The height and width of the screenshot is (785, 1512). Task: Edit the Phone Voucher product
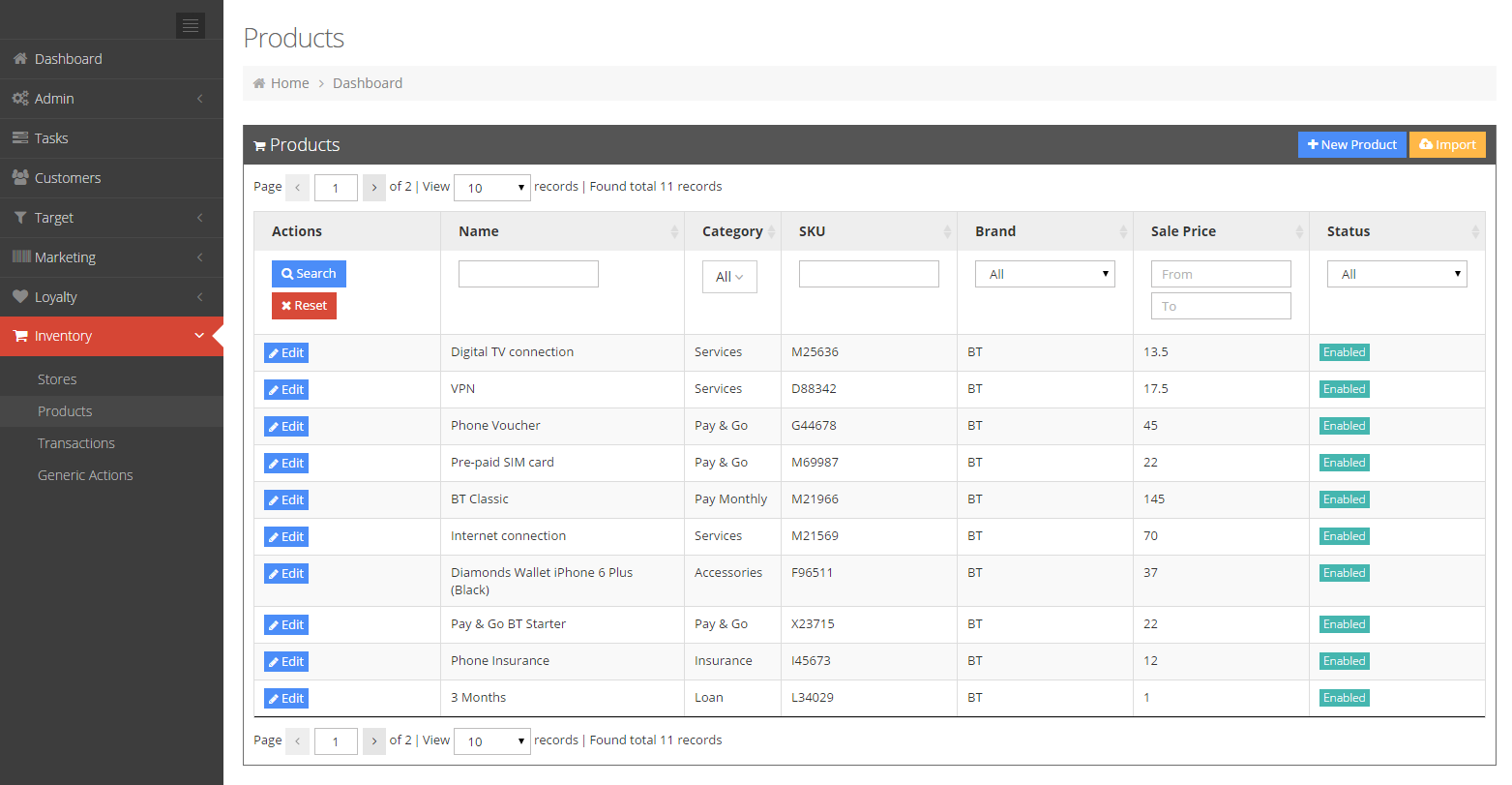pos(286,427)
